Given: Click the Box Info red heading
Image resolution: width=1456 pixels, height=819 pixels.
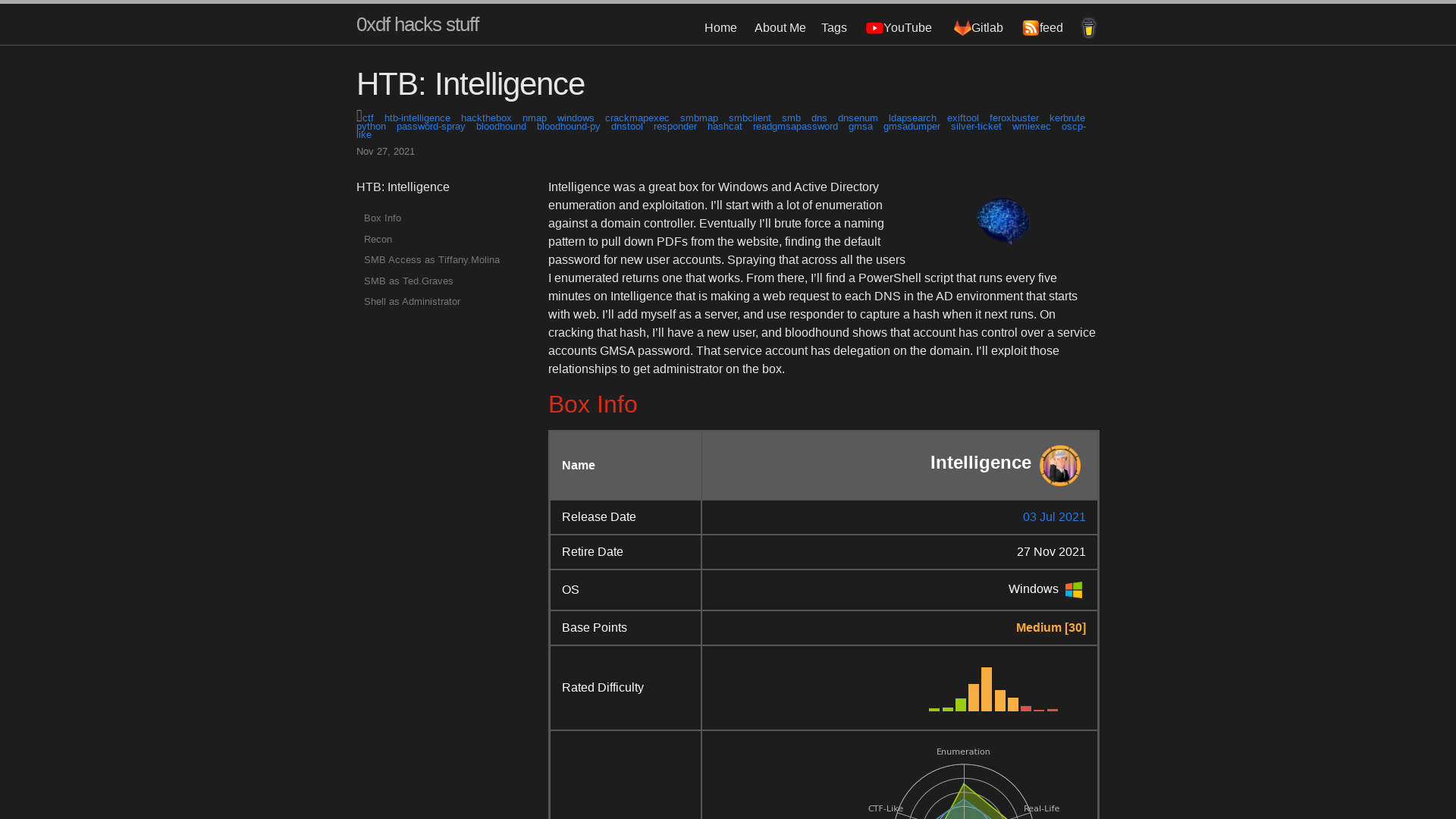Looking at the screenshot, I should 592,404.
